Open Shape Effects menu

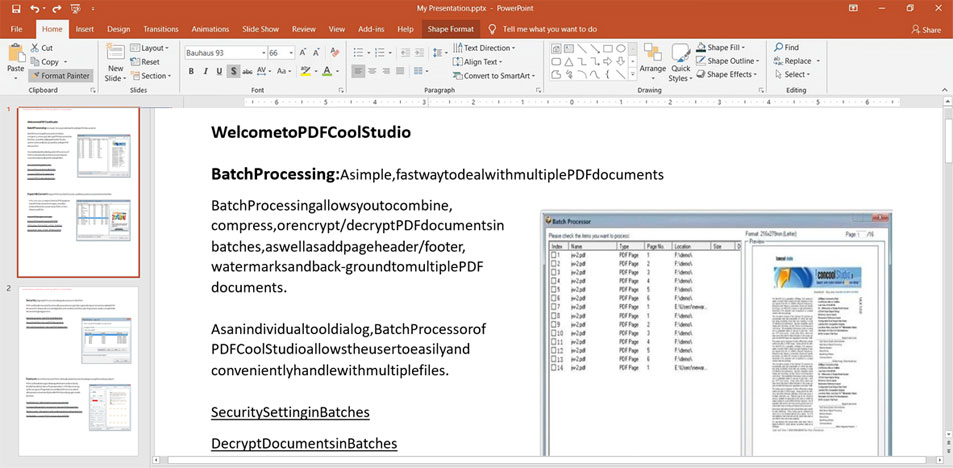pos(727,74)
